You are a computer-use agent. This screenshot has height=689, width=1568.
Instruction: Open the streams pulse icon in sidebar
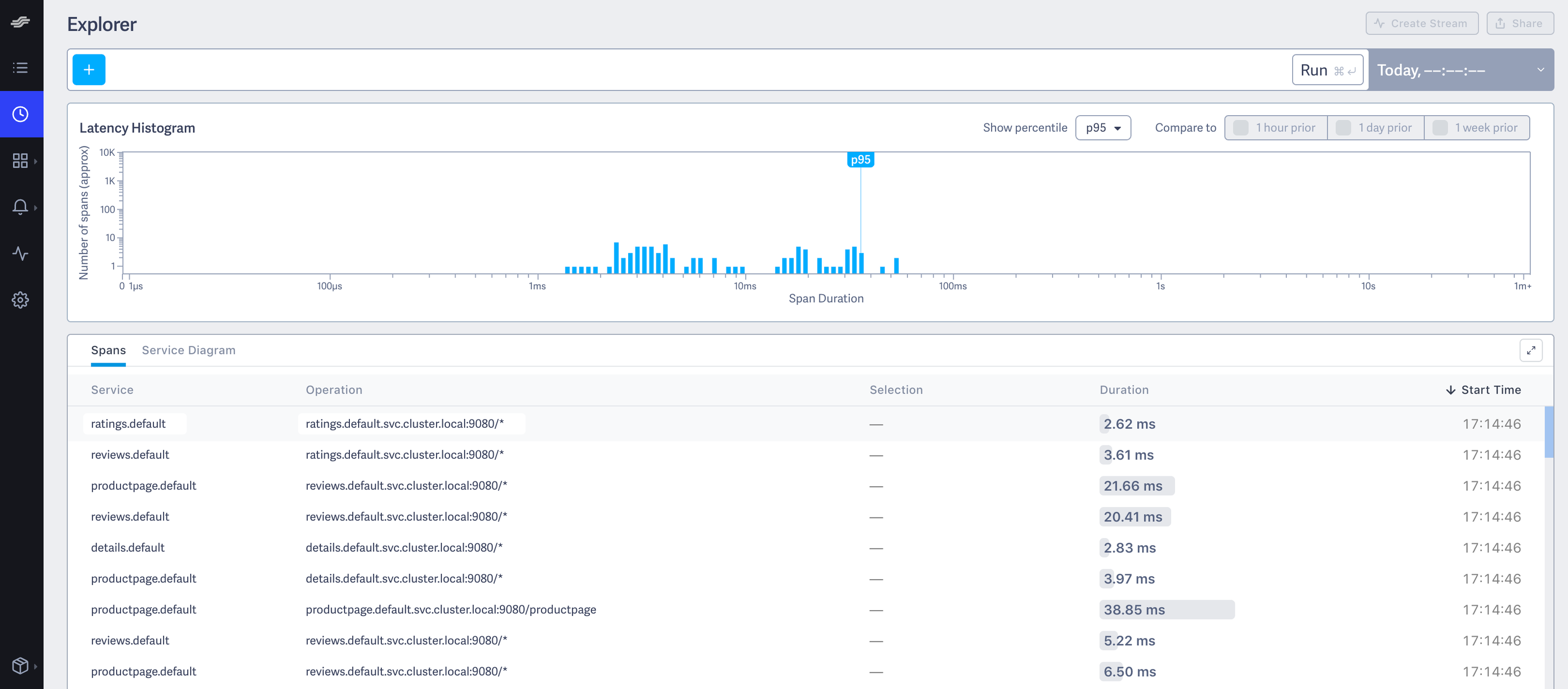tap(20, 253)
